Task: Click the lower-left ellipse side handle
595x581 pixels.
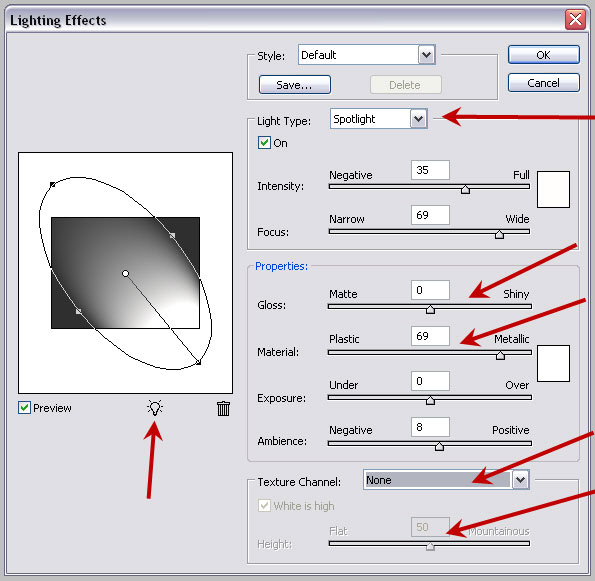Action: click(79, 311)
